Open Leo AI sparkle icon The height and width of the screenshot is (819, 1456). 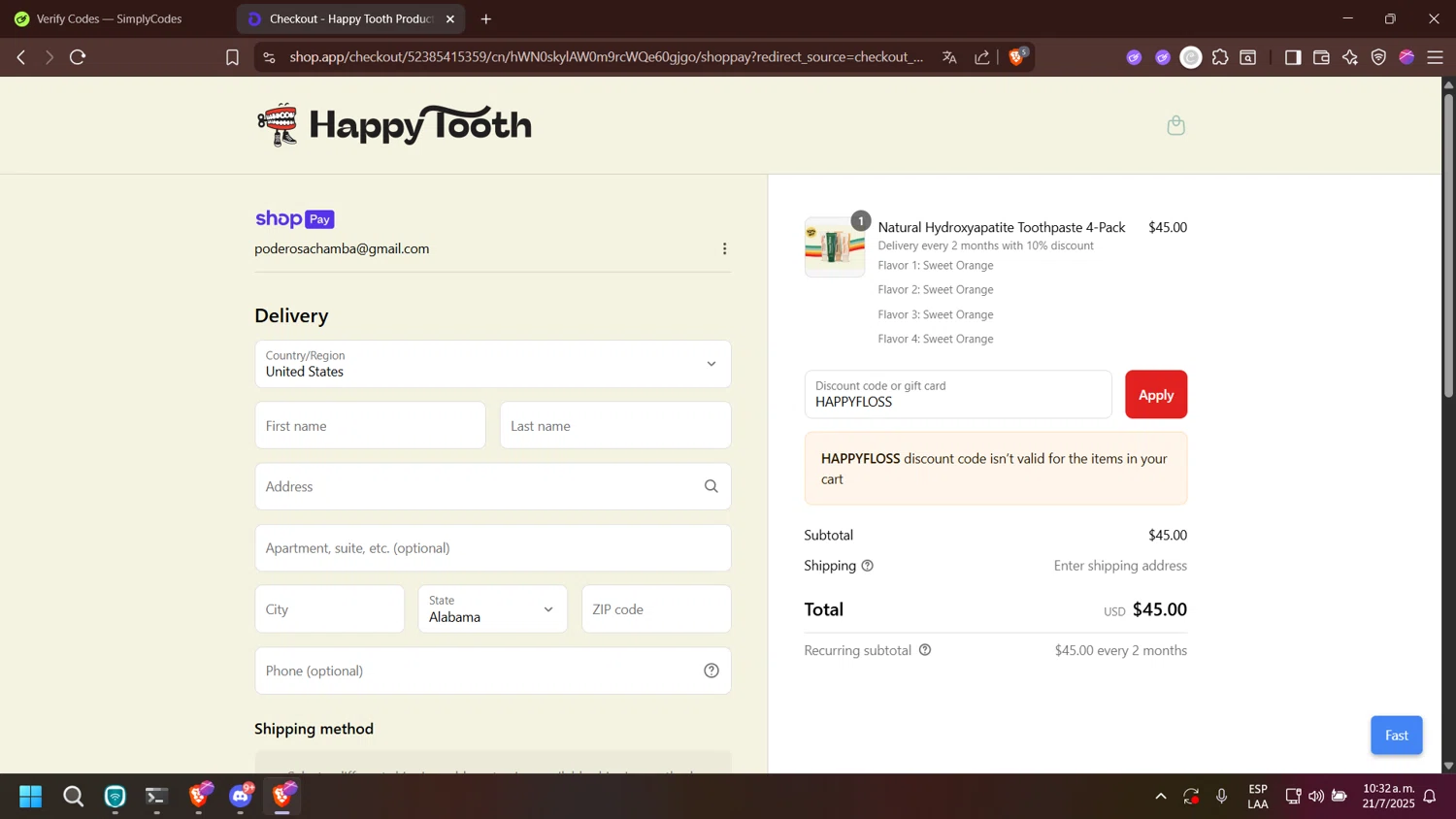point(1350,57)
